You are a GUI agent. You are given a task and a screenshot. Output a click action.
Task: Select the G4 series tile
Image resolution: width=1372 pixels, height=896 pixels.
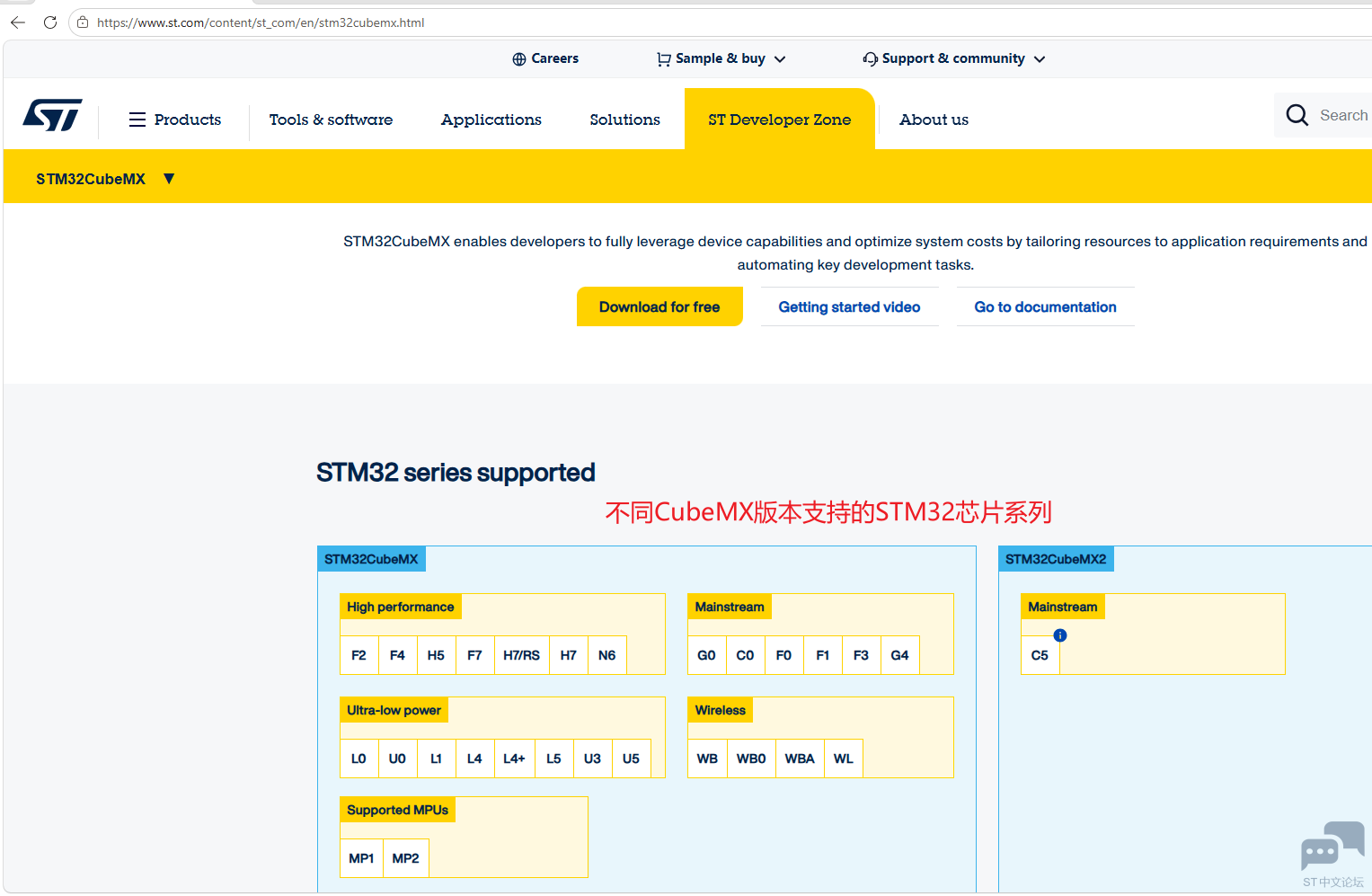tap(900, 655)
